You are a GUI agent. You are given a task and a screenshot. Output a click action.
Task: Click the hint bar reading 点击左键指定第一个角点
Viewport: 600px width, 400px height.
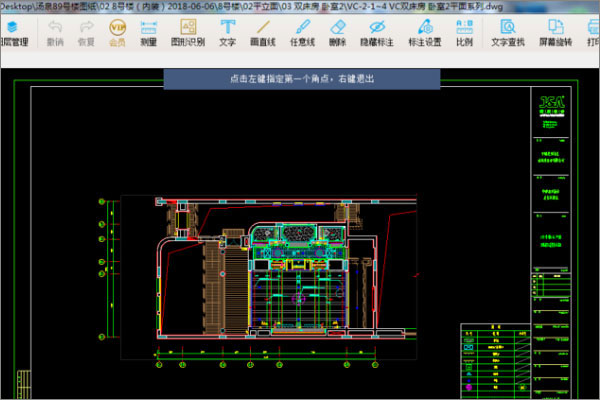point(302,78)
